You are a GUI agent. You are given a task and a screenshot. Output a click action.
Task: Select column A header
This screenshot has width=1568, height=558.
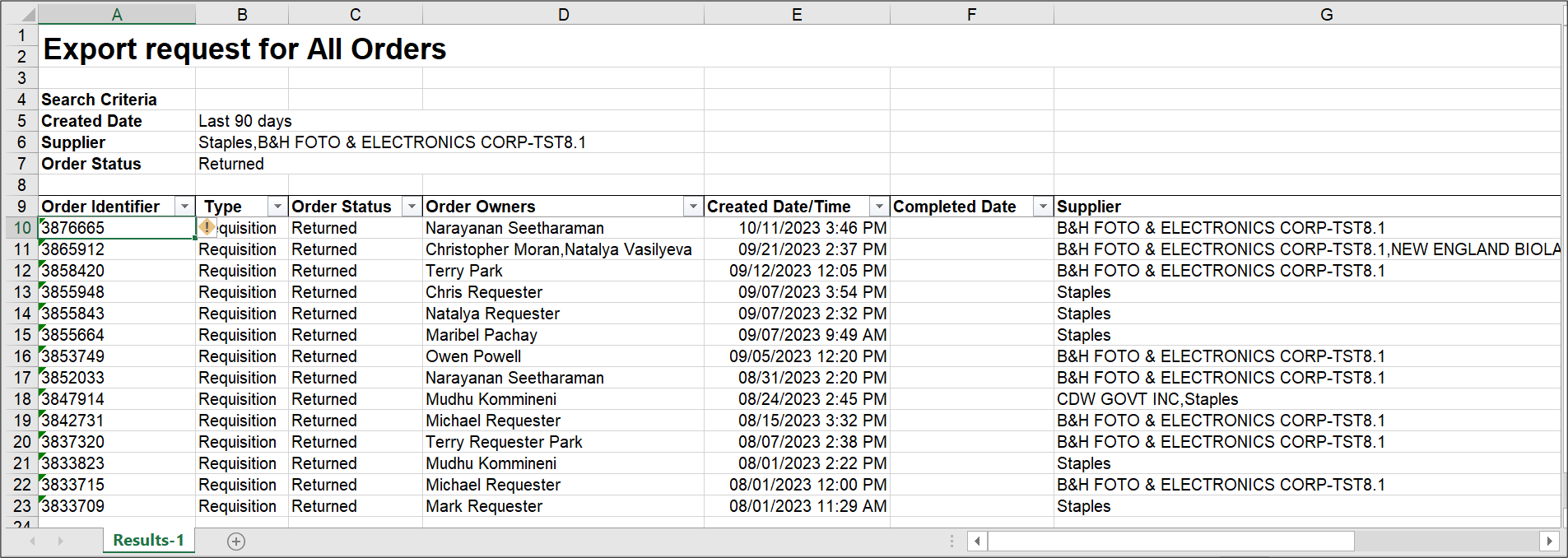(x=117, y=14)
